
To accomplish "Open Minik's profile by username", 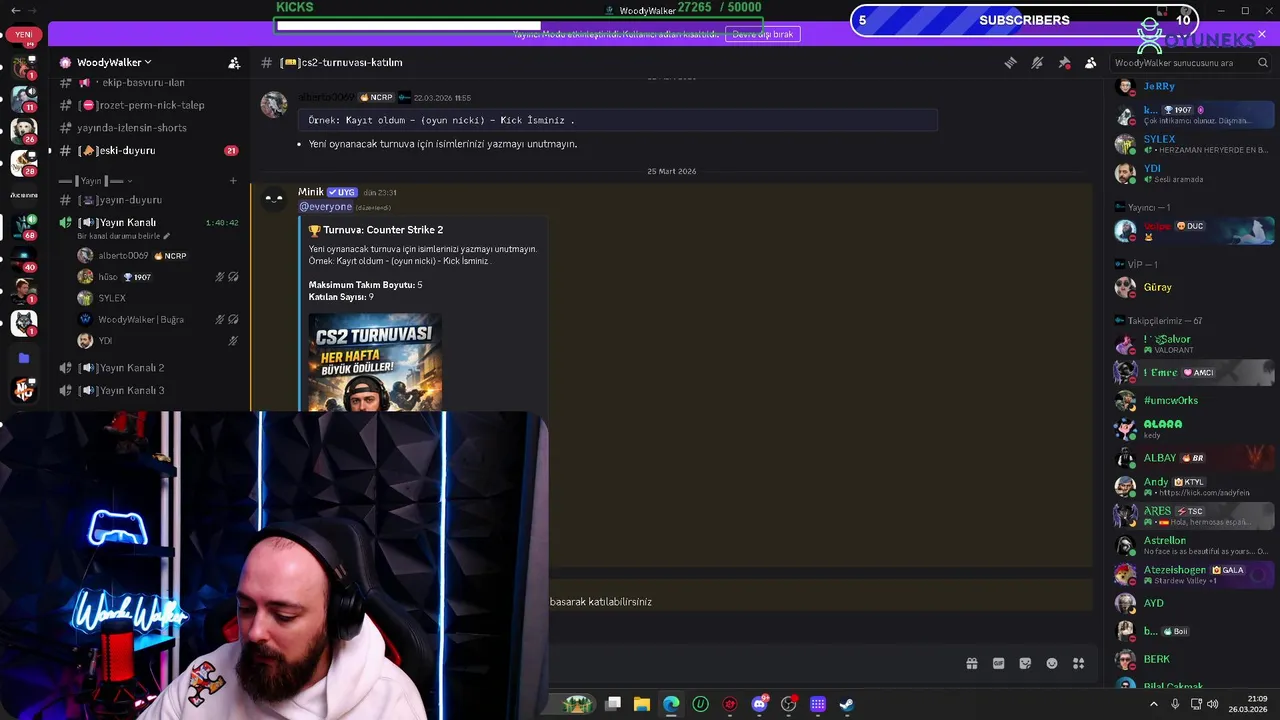I will click(x=311, y=192).
